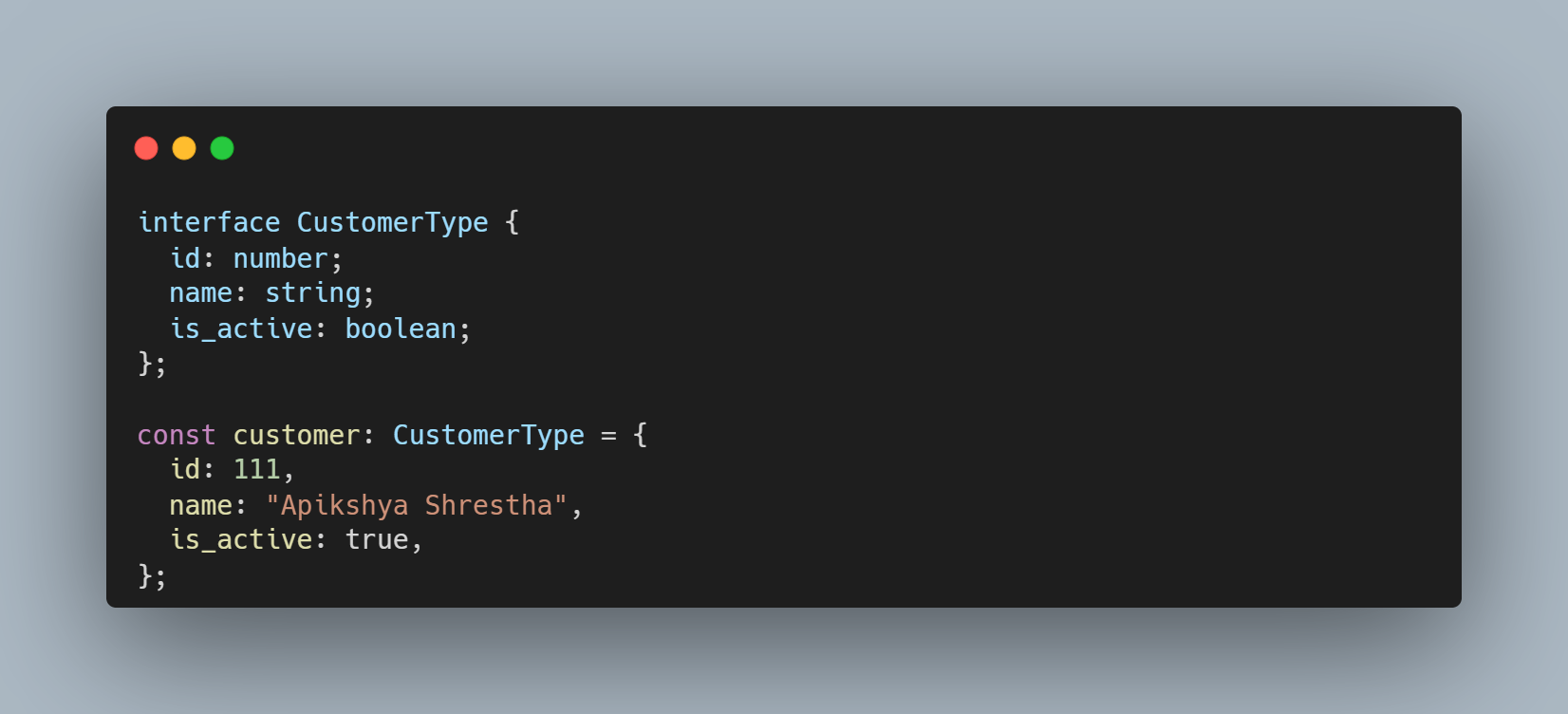The width and height of the screenshot is (1568, 714).
Task: Click the 'string' type annotation
Action: pos(312,293)
